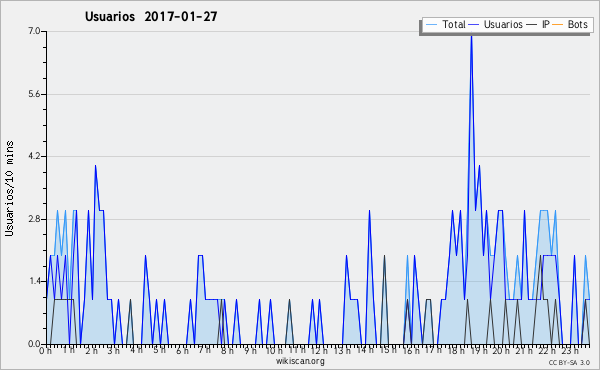Click the dark blue Usuarios legend line
This screenshot has height=370, width=600.
[474, 24]
